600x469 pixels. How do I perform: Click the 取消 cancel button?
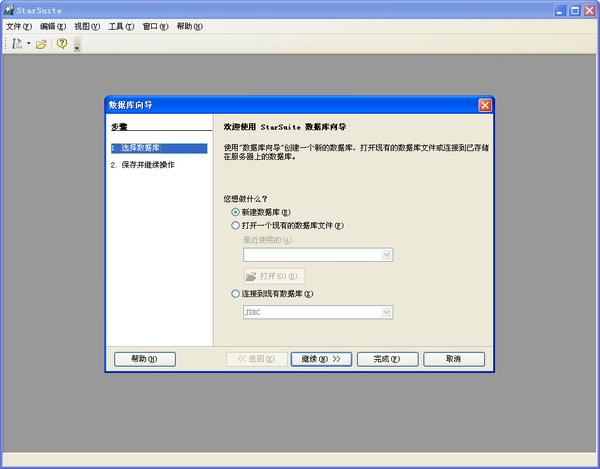[x=454, y=359]
